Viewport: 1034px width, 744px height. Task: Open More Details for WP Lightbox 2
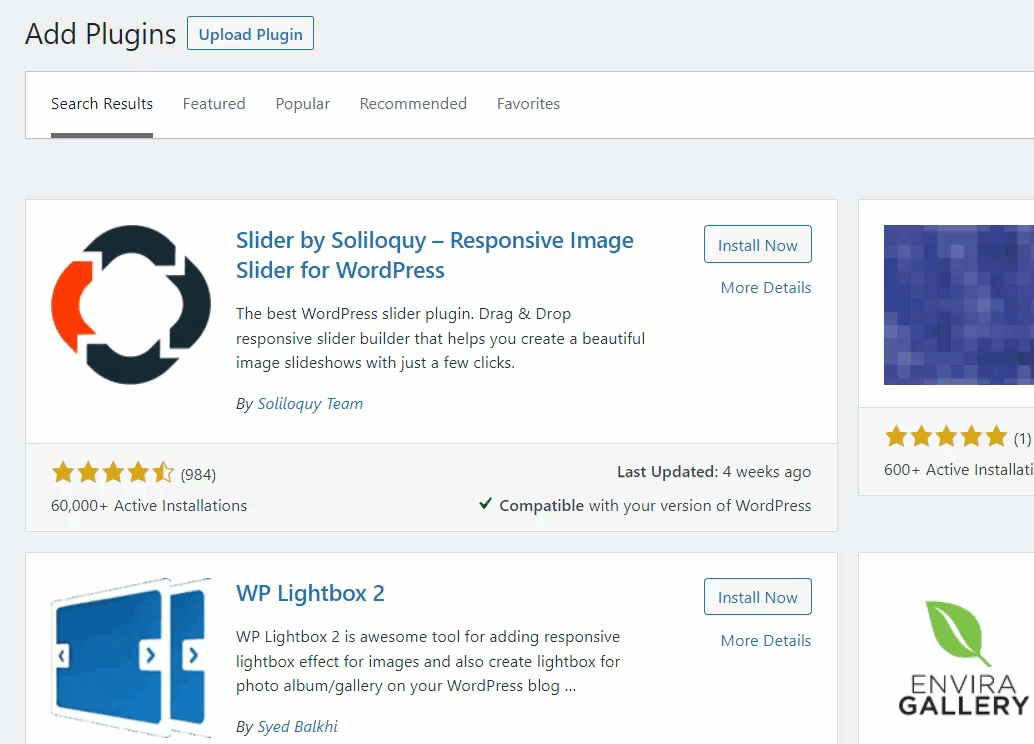[766, 640]
